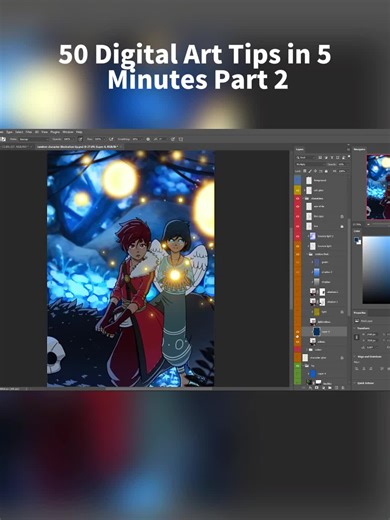Open smoothing options gear icon
Image resolution: width=390 pixels, height=520 pixels.
148,139
